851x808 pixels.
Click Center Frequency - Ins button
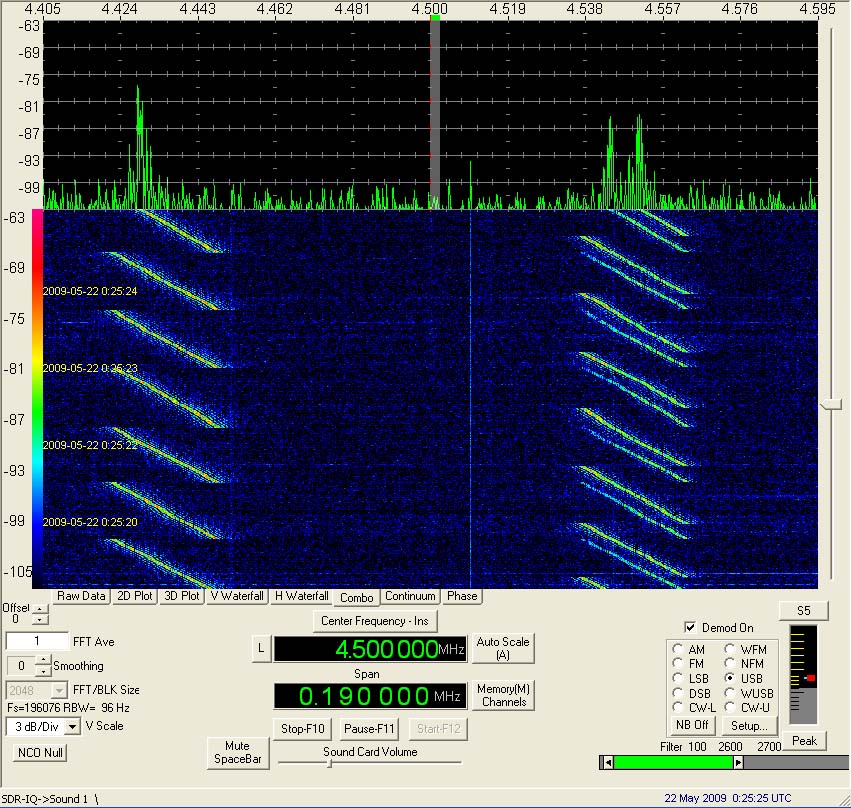pos(374,621)
